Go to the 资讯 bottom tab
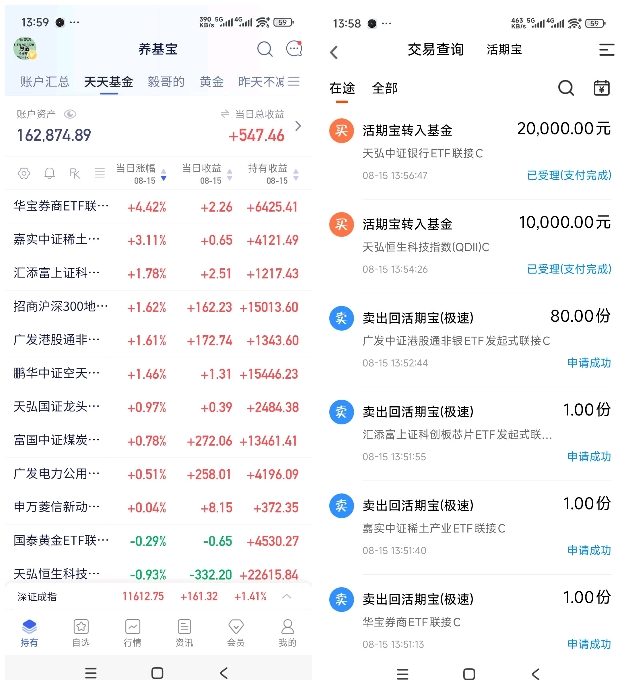 (x=184, y=633)
